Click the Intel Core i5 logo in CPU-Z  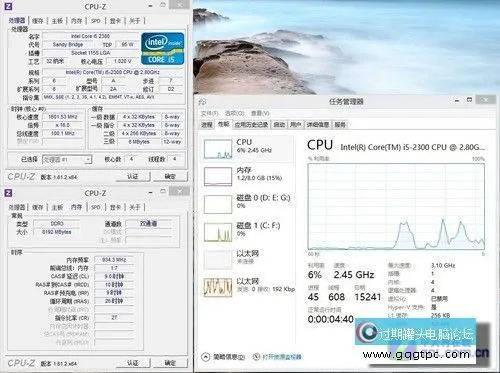click(x=162, y=48)
